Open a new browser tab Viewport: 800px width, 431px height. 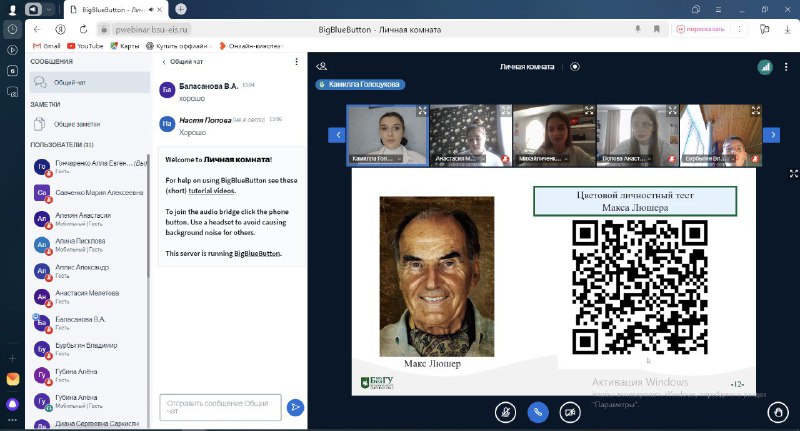(181, 9)
